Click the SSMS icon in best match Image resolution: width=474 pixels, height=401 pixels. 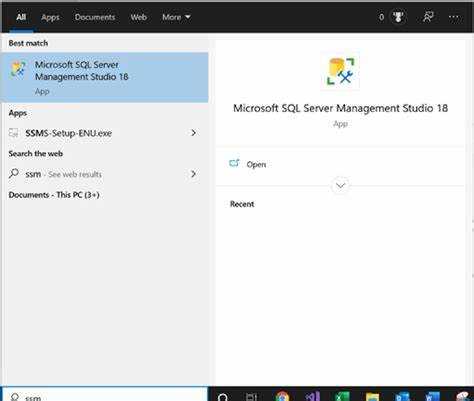[x=18, y=70]
